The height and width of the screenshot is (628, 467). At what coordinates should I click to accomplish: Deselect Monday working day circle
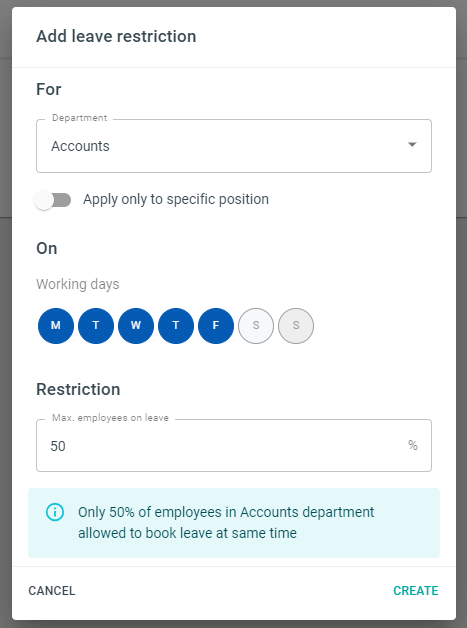56,326
